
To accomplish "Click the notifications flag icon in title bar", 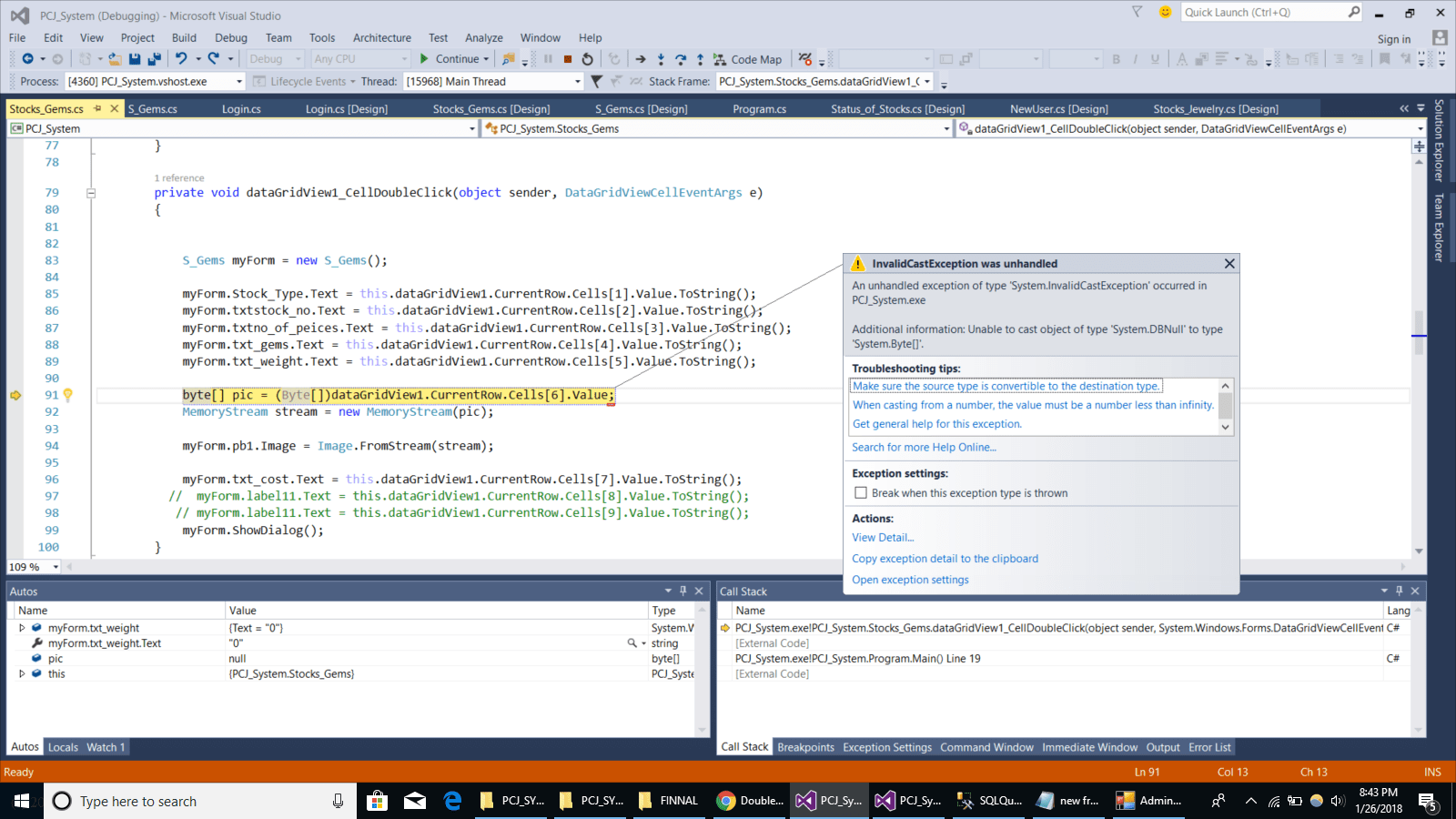I will tap(1137, 12).
